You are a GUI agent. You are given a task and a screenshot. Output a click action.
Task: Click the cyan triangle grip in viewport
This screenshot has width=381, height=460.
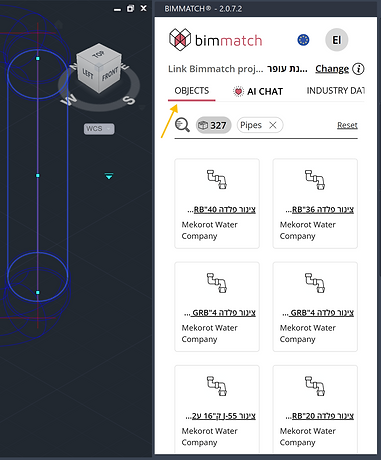pyautogui.click(x=109, y=176)
